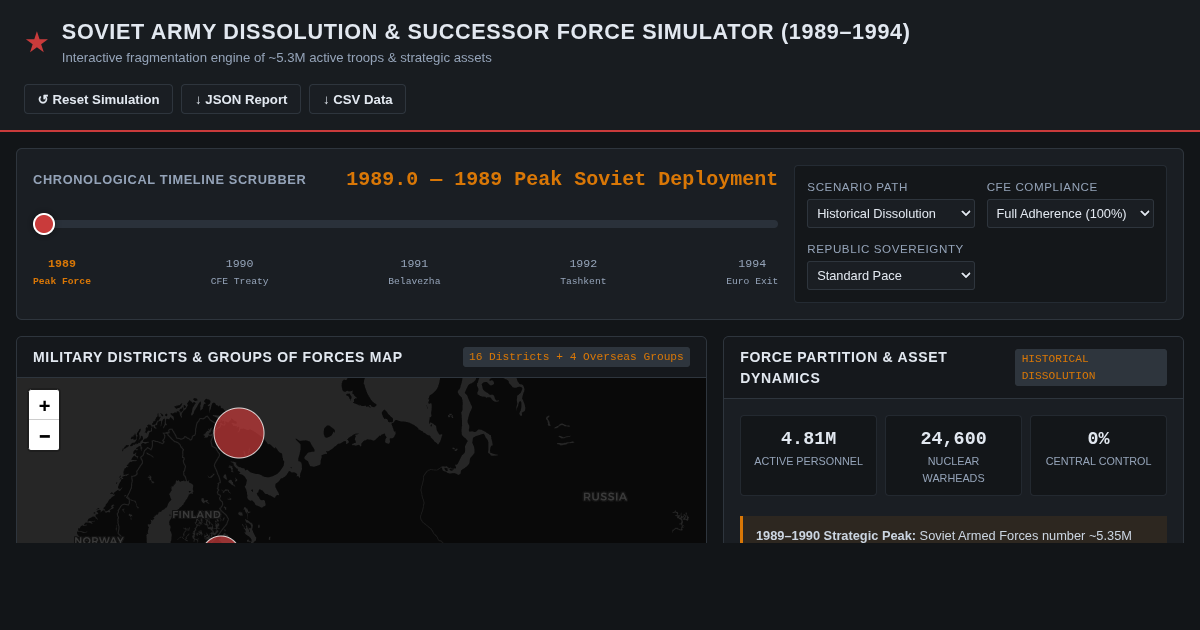Click the 1989–1990 Strategic Peak note
This screenshot has height=630, width=1200.
(x=953, y=530)
